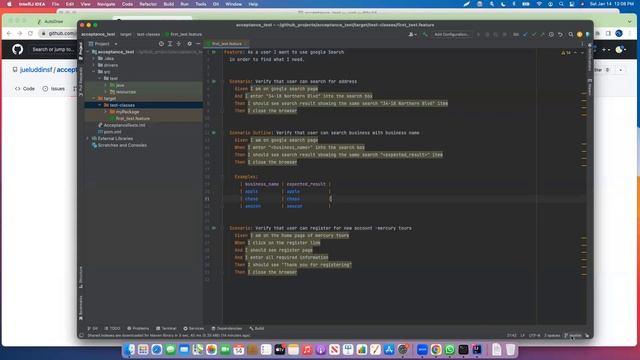Hide the Project tool window with minus icon

click(198, 44)
